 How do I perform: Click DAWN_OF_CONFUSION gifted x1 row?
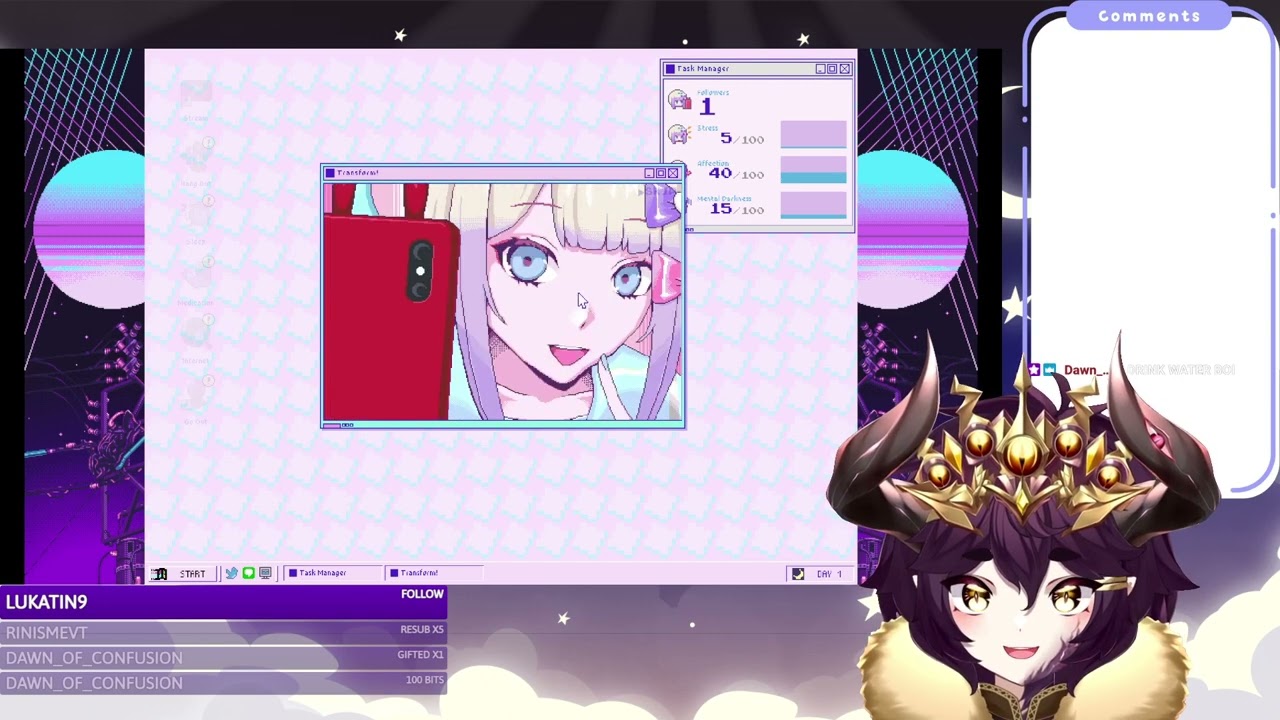point(224,657)
